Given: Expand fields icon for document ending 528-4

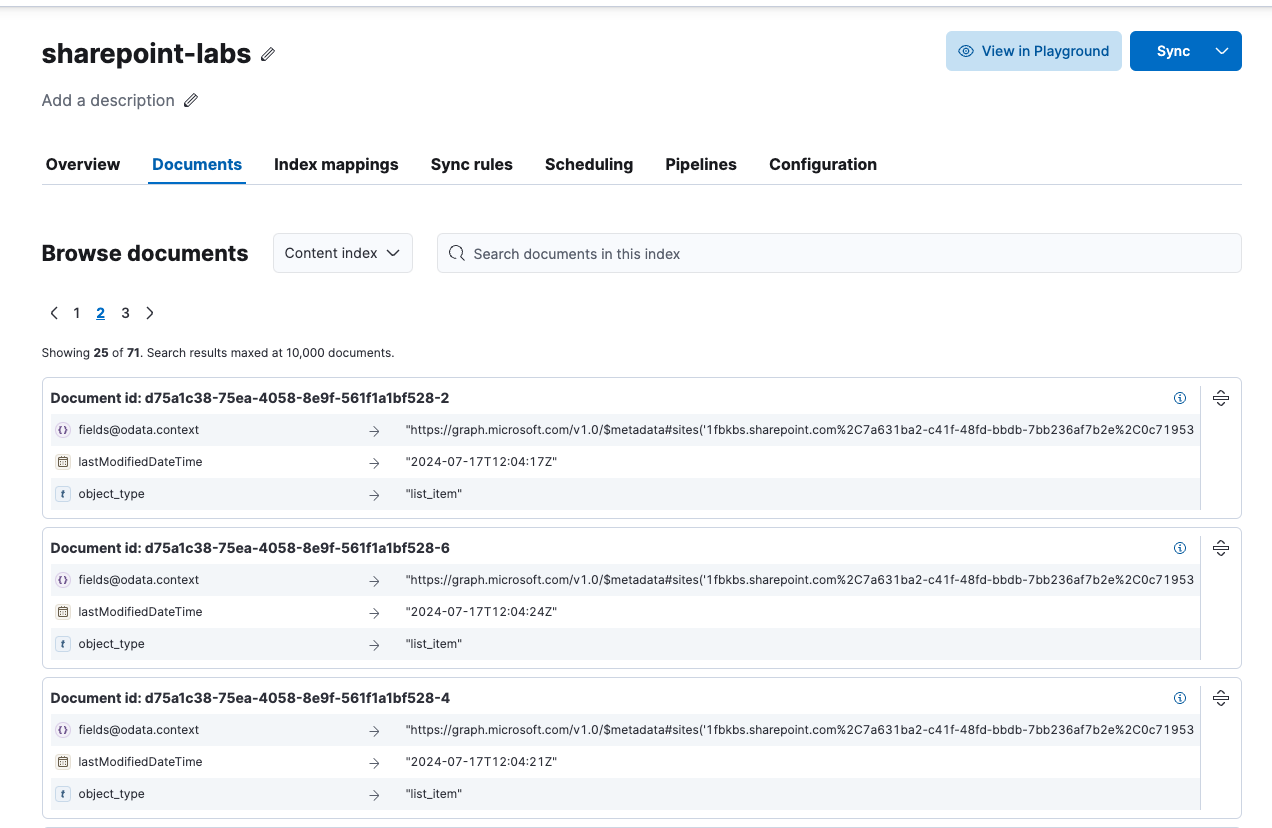Looking at the screenshot, I should pos(1221,698).
